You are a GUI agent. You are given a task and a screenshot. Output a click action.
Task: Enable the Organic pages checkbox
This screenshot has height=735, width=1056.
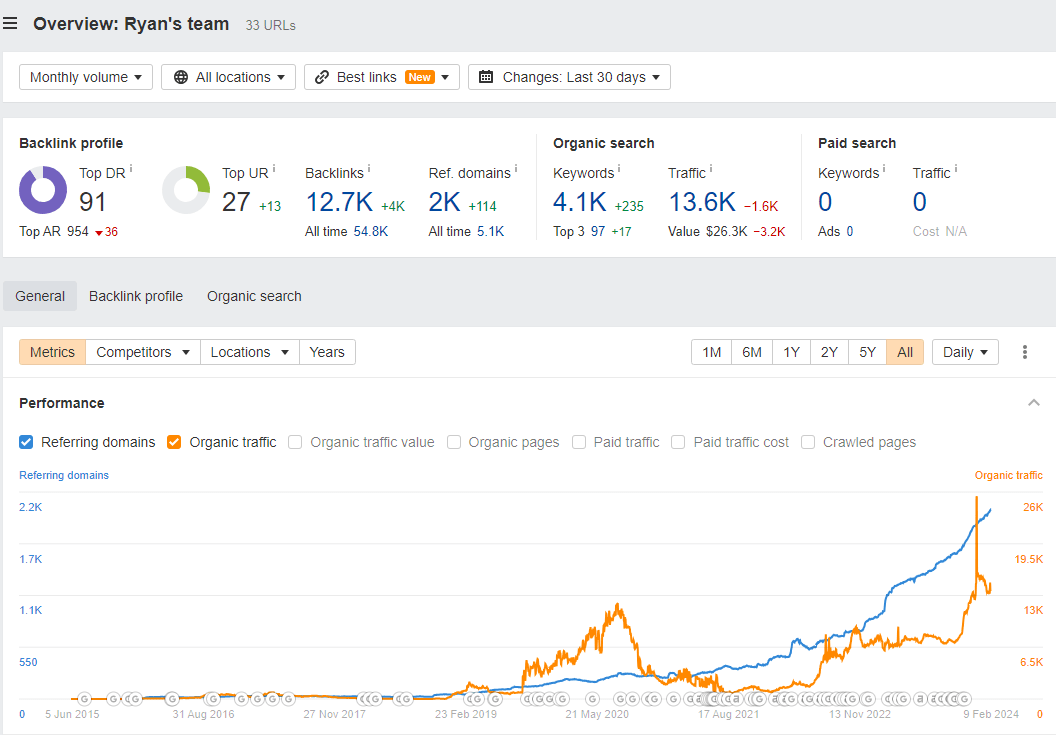(x=454, y=442)
